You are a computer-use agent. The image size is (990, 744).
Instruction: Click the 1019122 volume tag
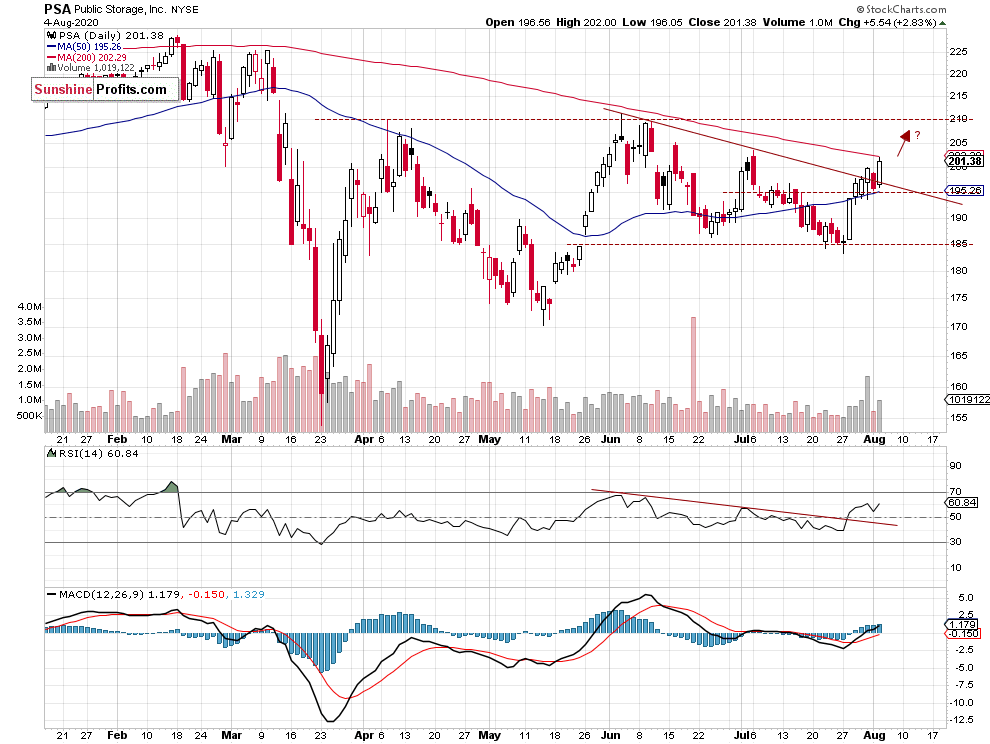coord(968,399)
